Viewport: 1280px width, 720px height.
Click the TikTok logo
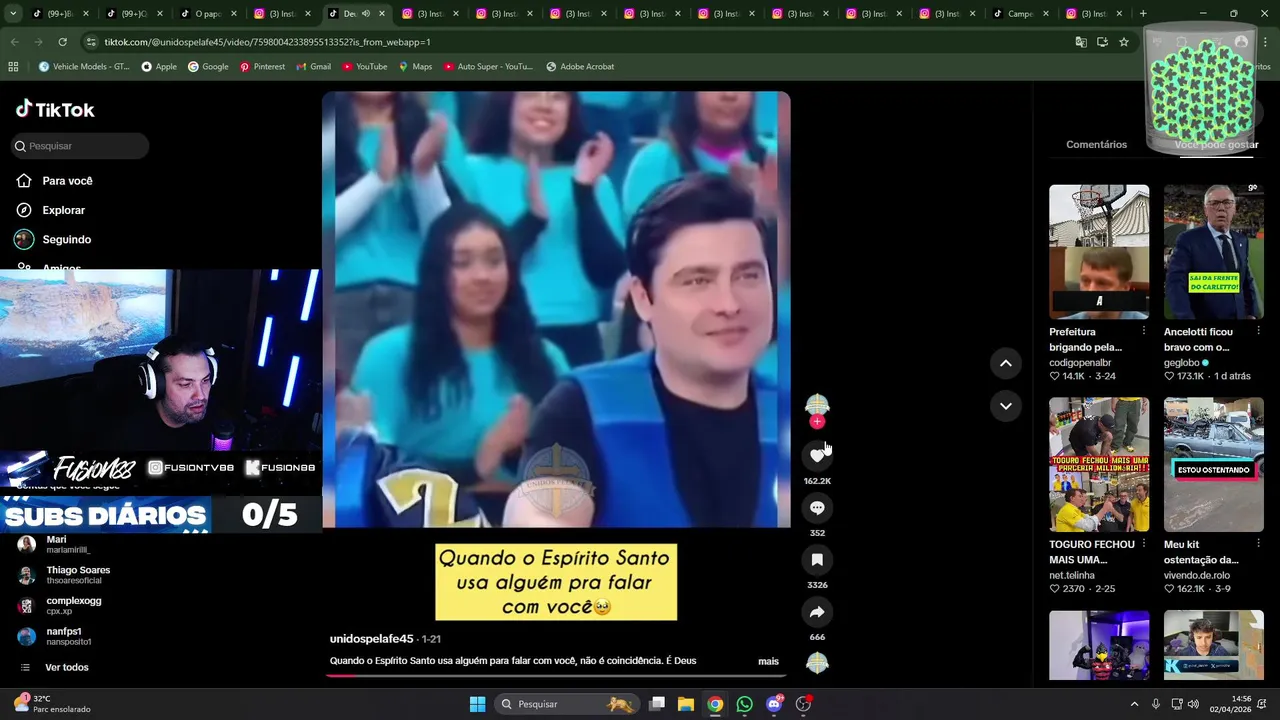tap(55, 109)
